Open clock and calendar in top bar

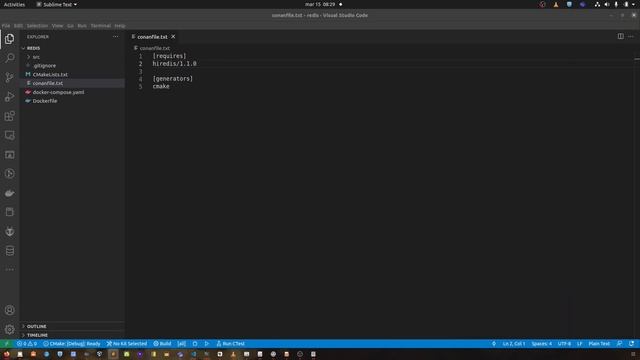pos(320,4)
